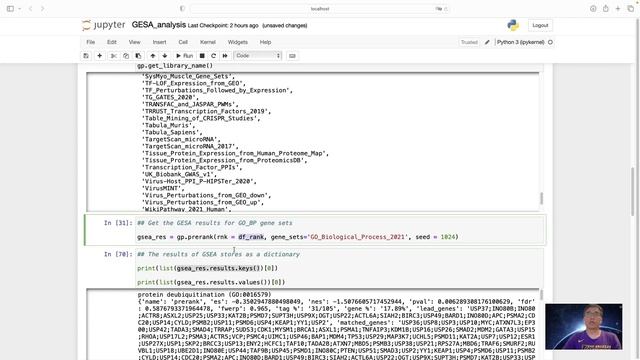Screen dimensions: 640x360
Task: Click the scrollbar of the GSEA results output
Action: [x=541, y=295]
